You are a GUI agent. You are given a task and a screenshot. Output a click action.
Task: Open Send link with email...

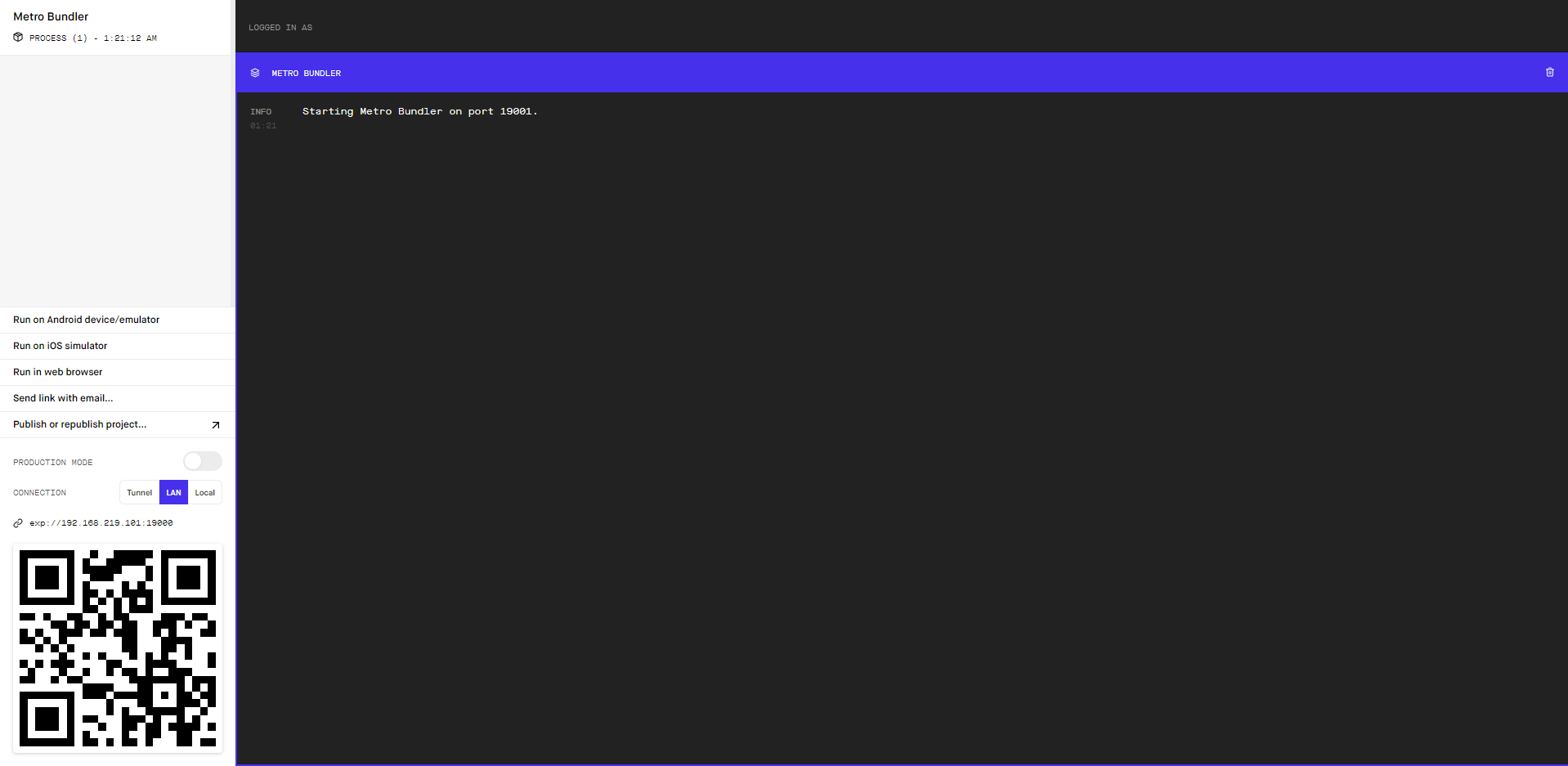(x=118, y=398)
